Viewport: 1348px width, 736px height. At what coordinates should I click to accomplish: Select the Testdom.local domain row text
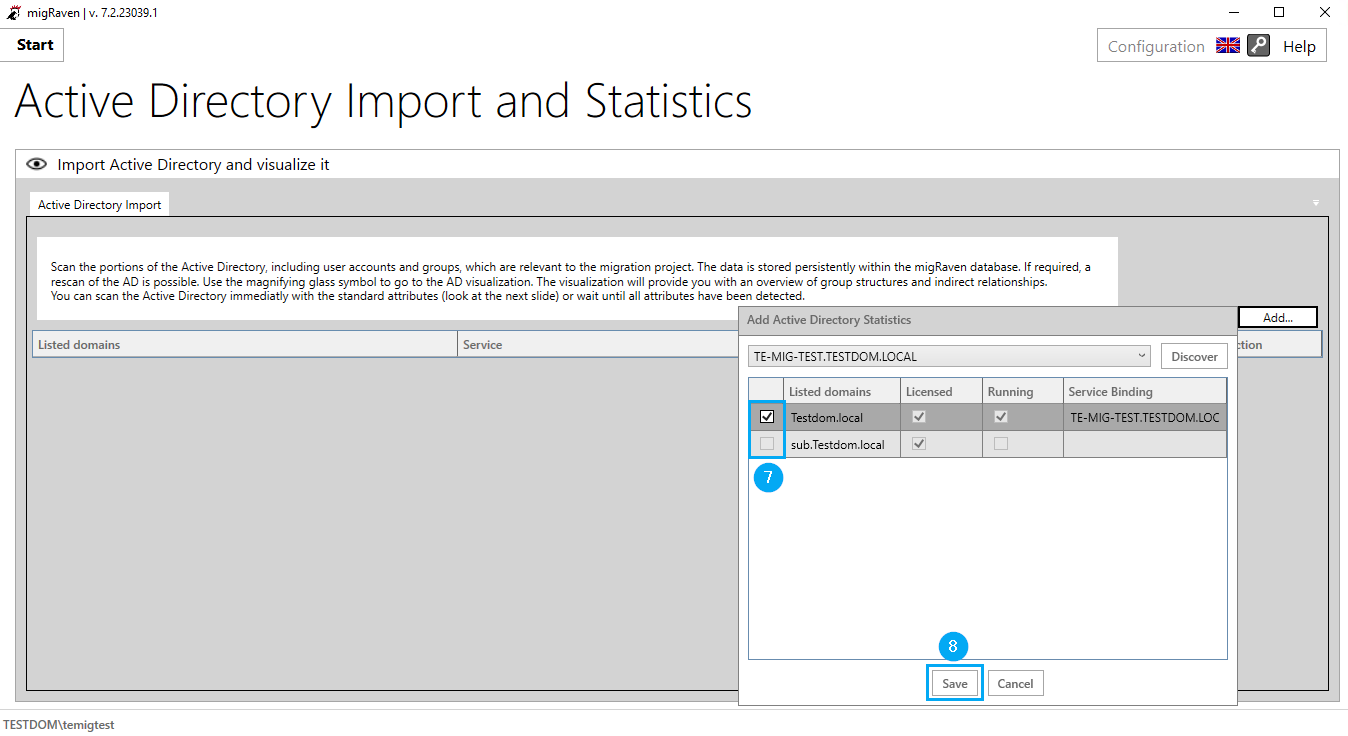click(826, 418)
